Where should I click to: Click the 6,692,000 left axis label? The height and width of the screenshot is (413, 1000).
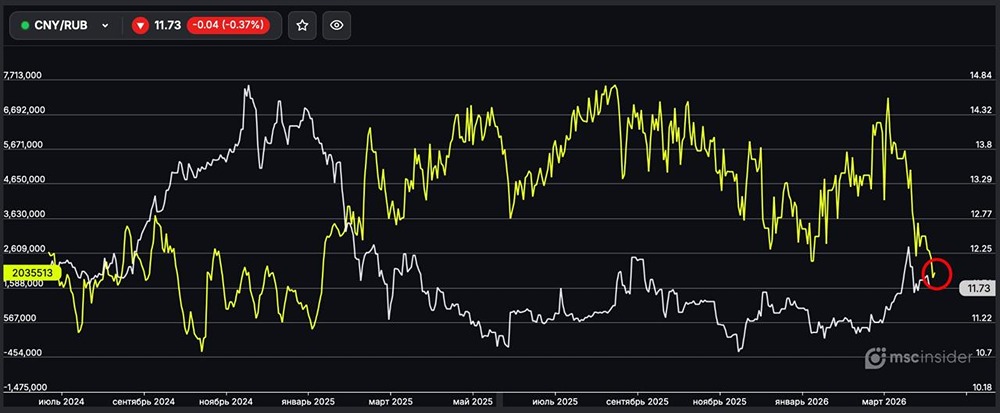(x=23, y=110)
